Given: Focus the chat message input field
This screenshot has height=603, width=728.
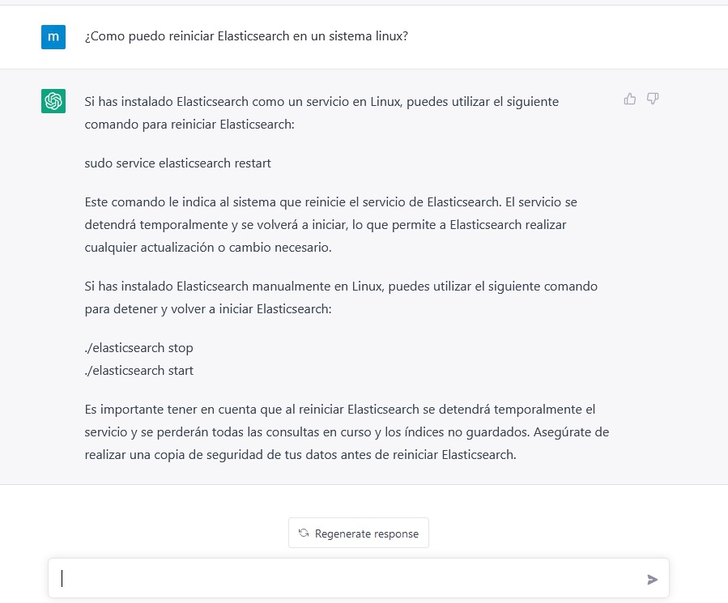Looking at the screenshot, I should [358, 578].
